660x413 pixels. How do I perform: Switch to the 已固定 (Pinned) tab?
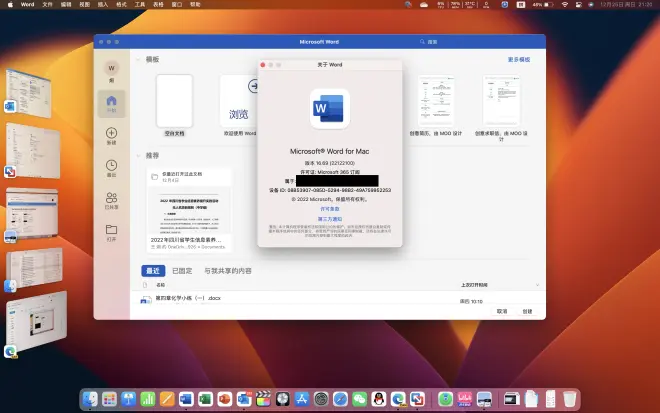point(182,271)
